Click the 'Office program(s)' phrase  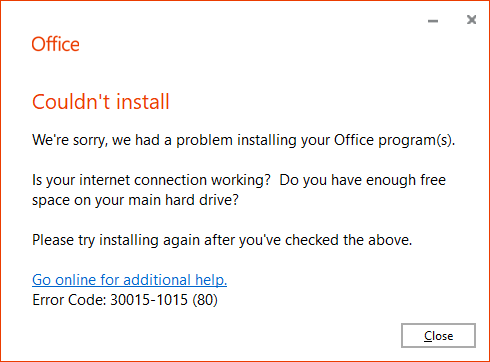394,140
